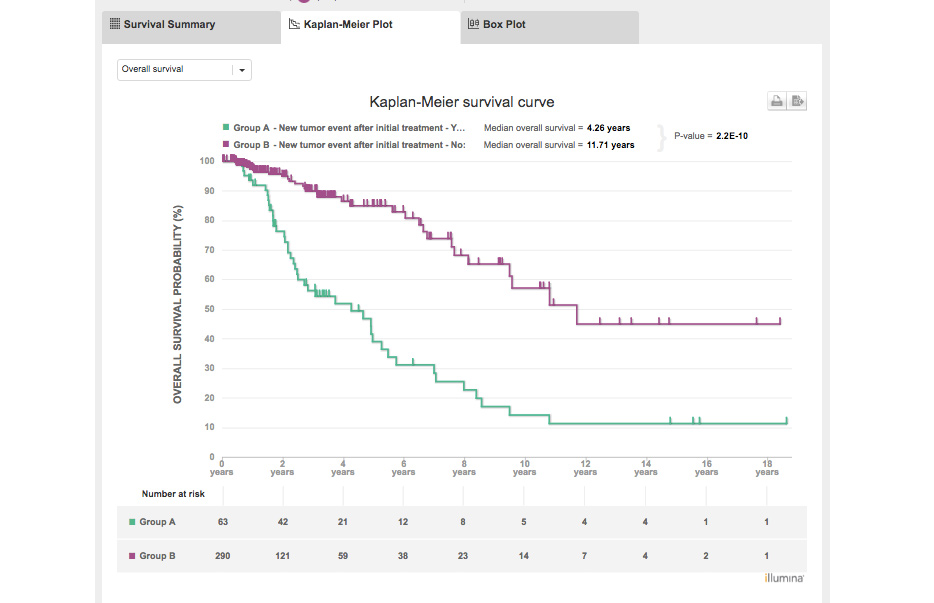The width and height of the screenshot is (934, 603).
Task: Click the export chart icon
Action: 797,101
